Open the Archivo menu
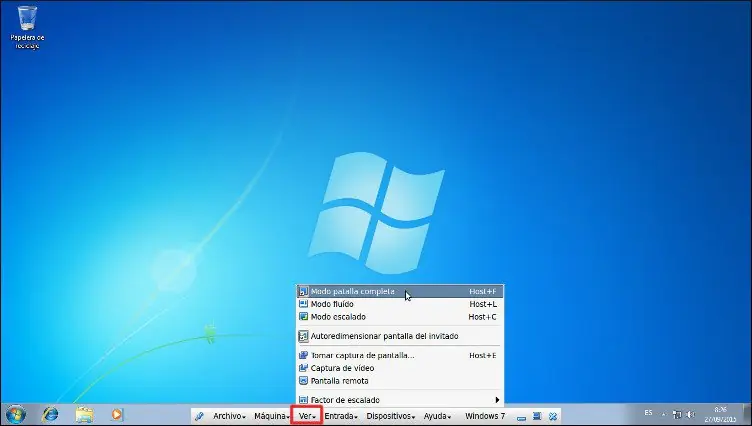The width and height of the screenshot is (752, 426). coord(229,416)
